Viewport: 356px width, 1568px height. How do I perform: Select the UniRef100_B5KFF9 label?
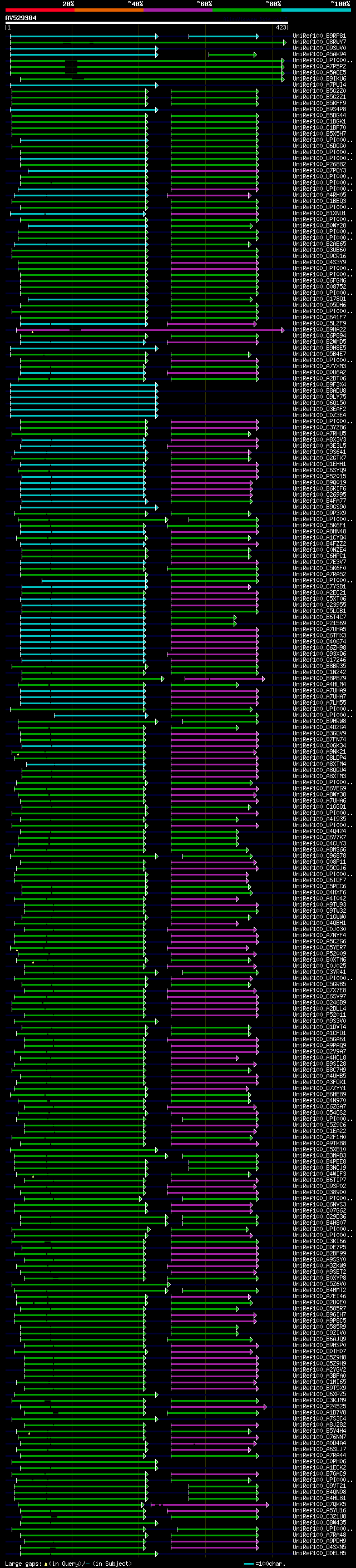point(319,103)
